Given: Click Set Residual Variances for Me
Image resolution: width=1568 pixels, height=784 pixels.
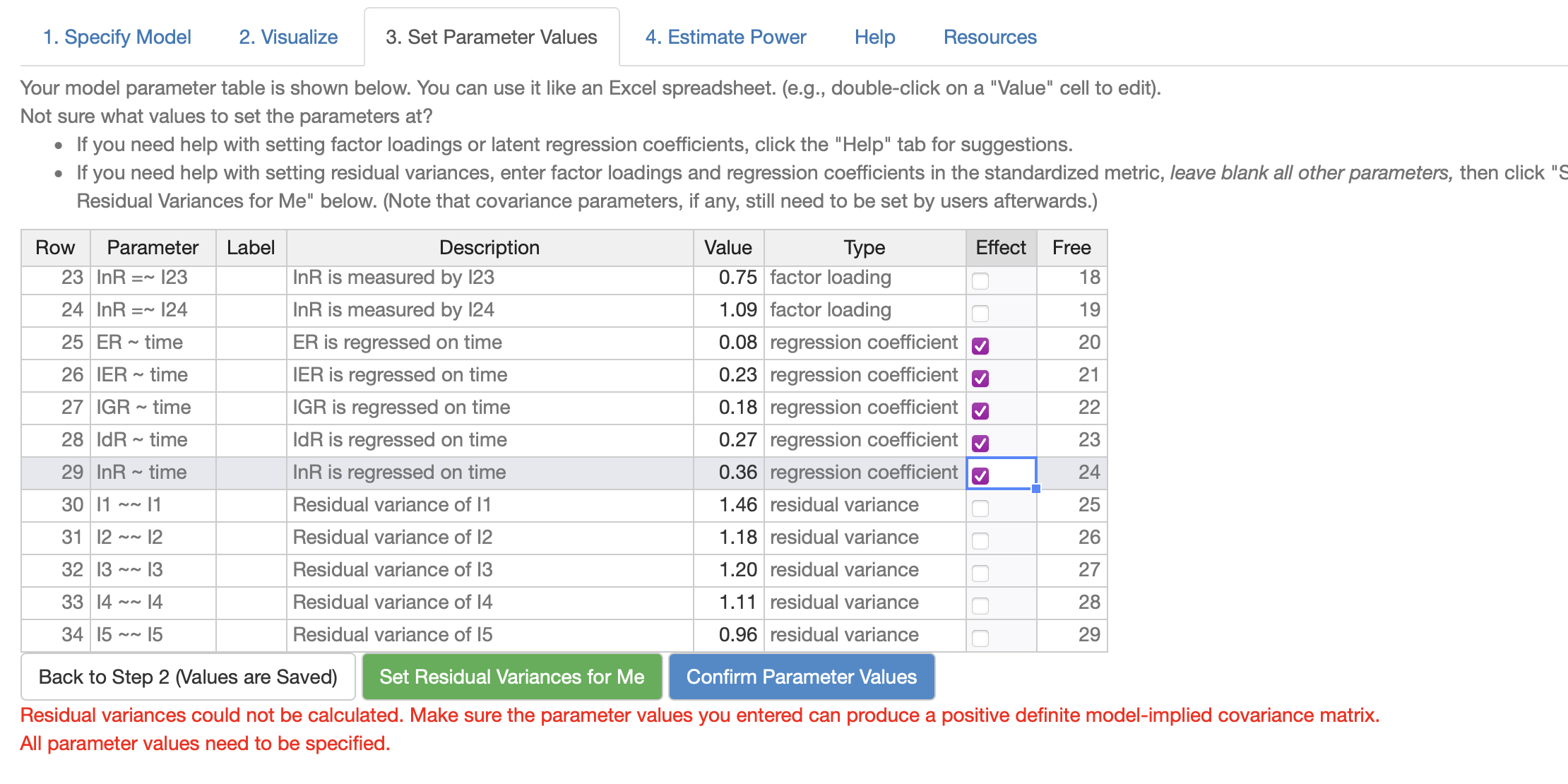Looking at the screenshot, I should [x=512, y=677].
